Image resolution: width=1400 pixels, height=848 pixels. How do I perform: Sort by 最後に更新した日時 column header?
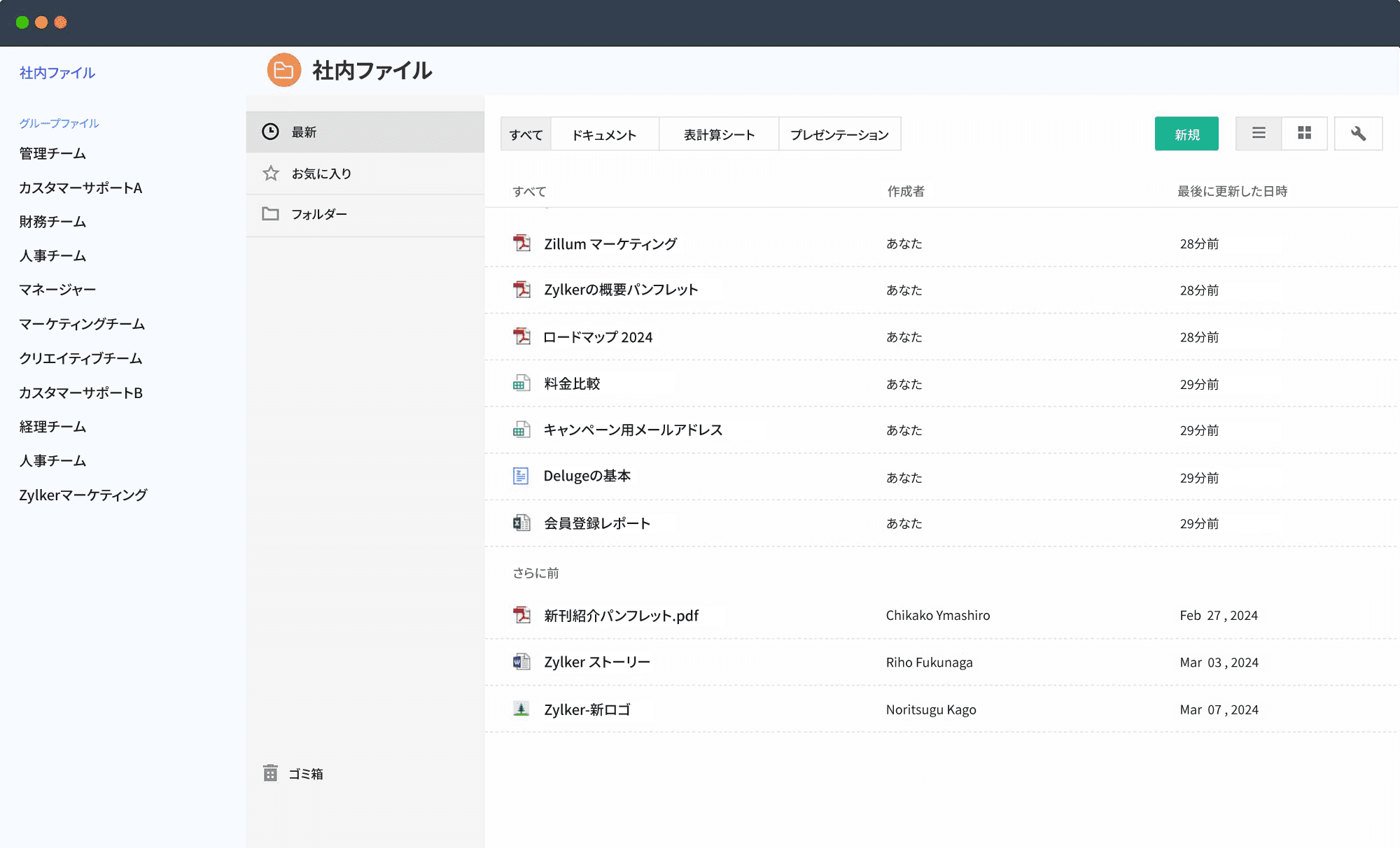(x=1232, y=191)
